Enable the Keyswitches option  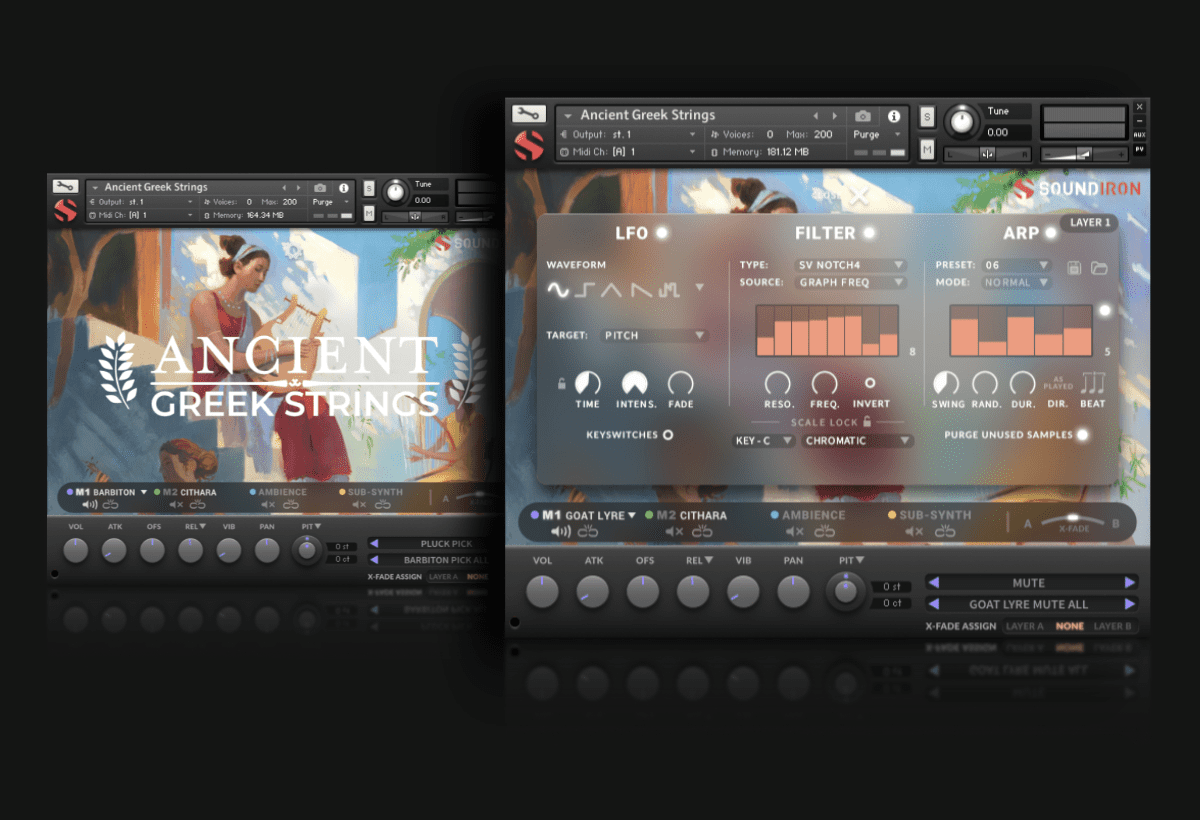point(668,435)
